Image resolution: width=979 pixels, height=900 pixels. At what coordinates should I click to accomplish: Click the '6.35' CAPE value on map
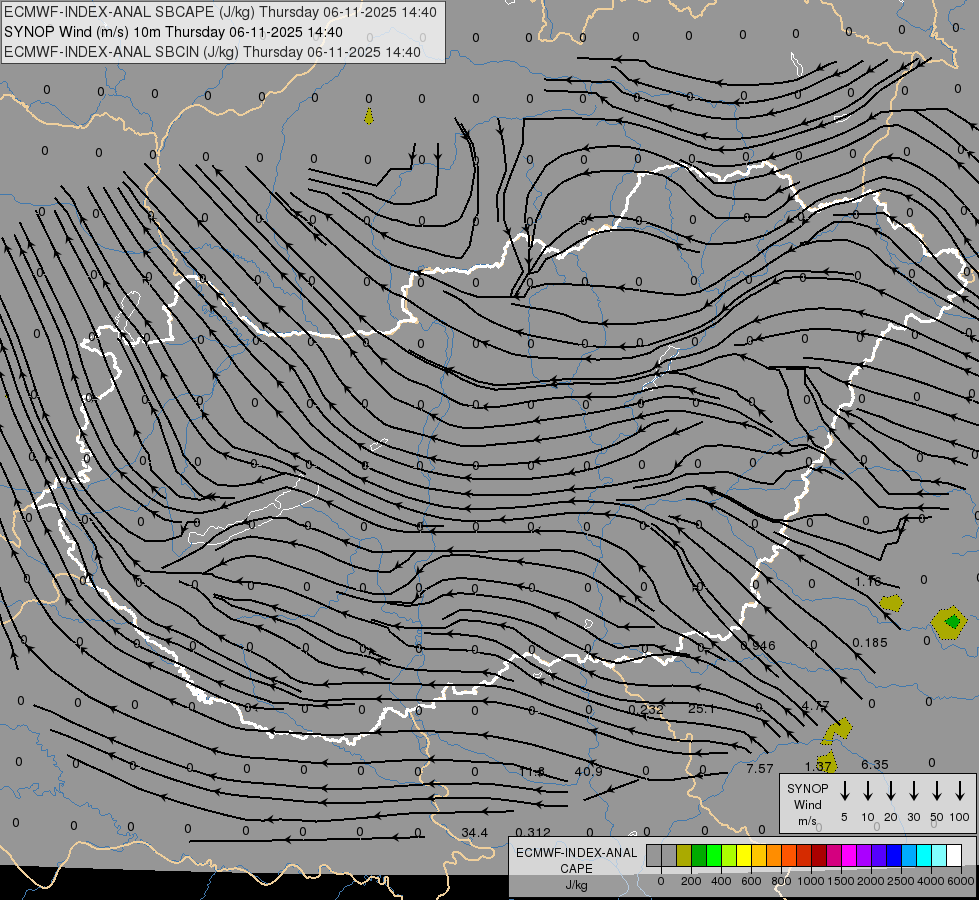(875, 764)
